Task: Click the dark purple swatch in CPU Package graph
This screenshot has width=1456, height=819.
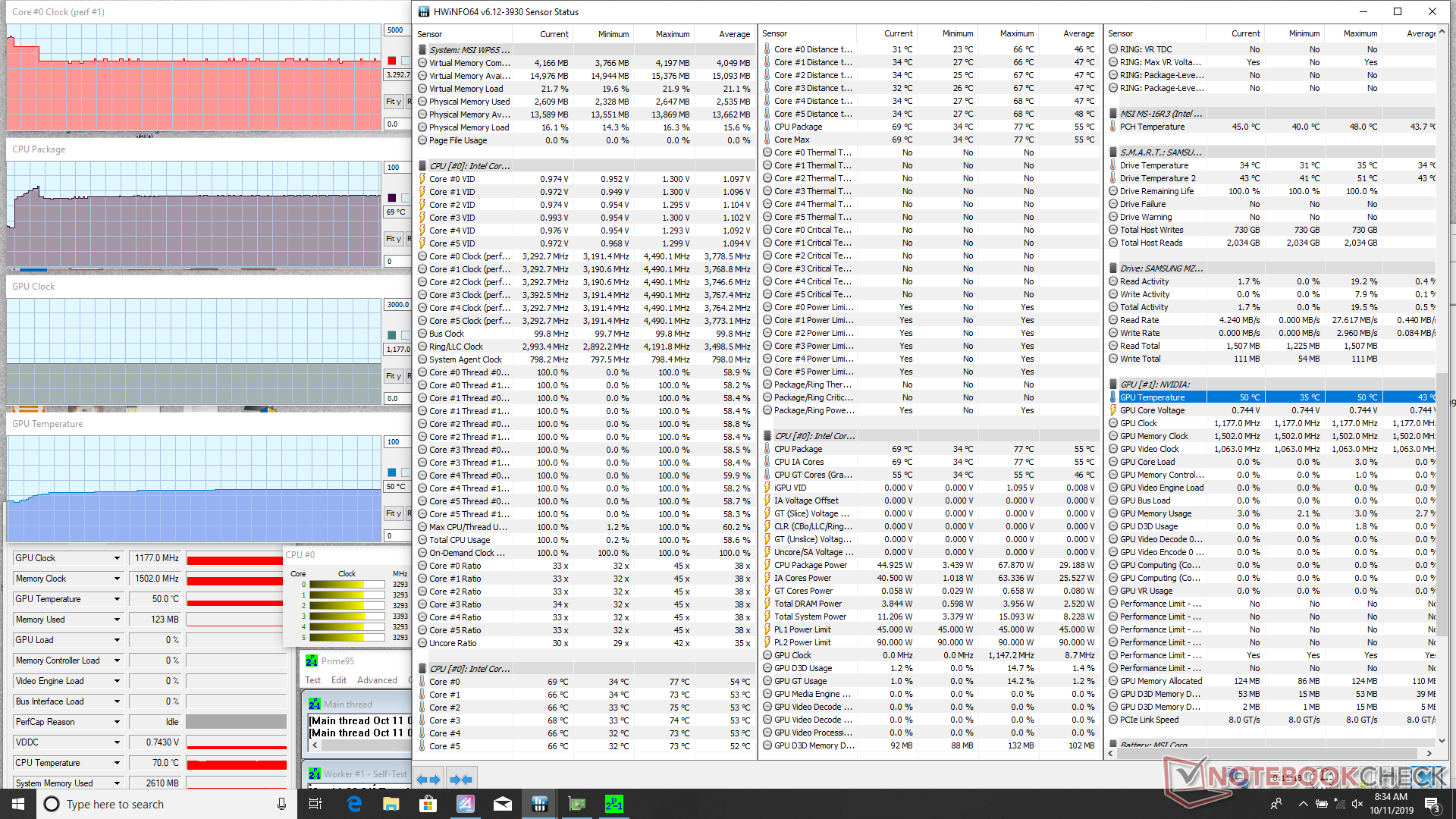Action: 391,198
